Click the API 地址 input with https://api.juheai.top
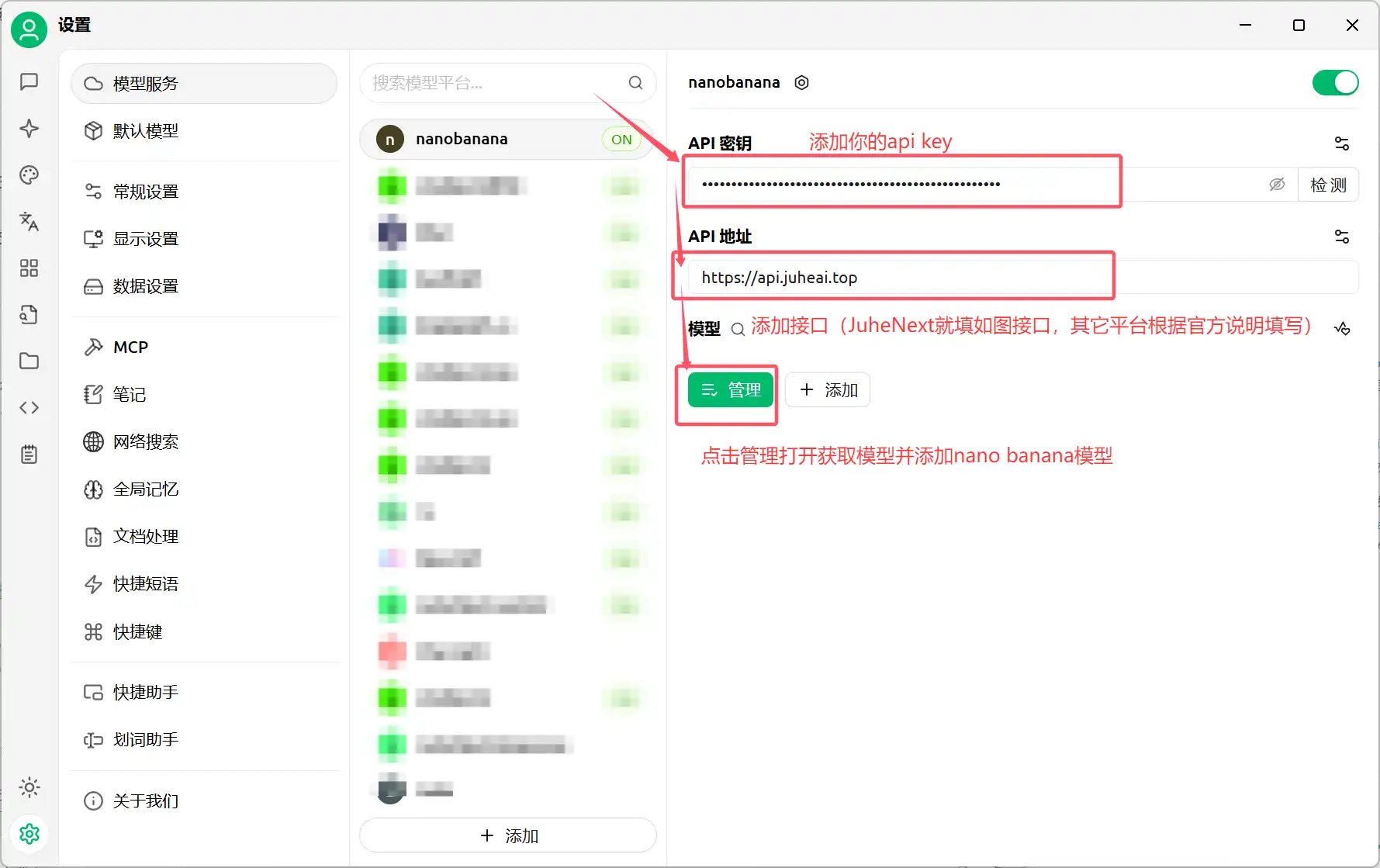 (1023, 277)
